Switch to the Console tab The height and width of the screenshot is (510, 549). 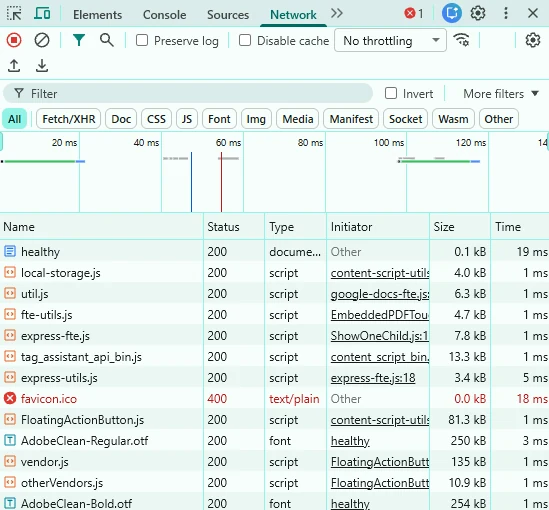(165, 15)
